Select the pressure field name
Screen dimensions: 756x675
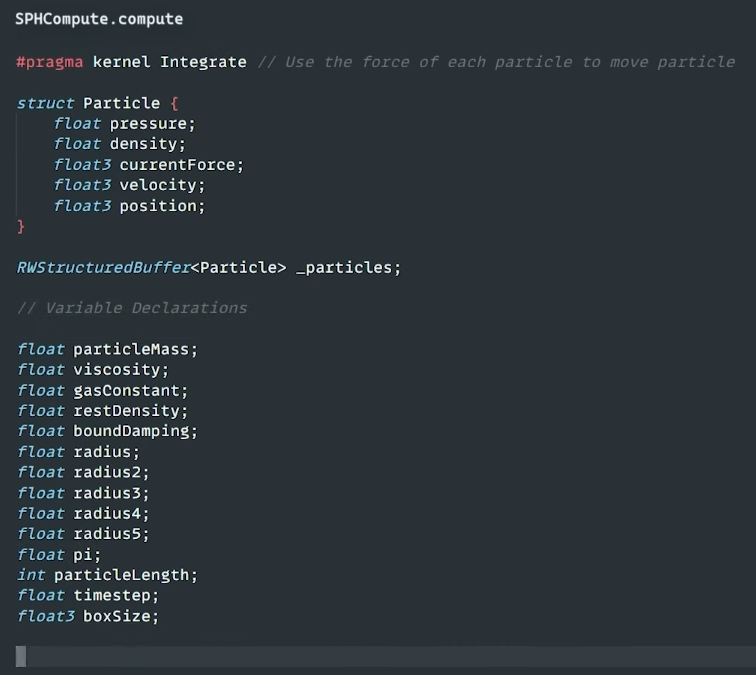click(152, 124)
